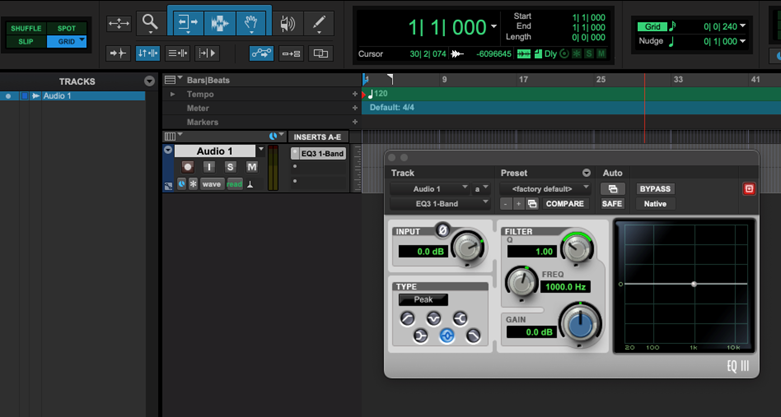The image size is (781, 417).
Task: Click the read automation mode button
Action: point(234,184)
